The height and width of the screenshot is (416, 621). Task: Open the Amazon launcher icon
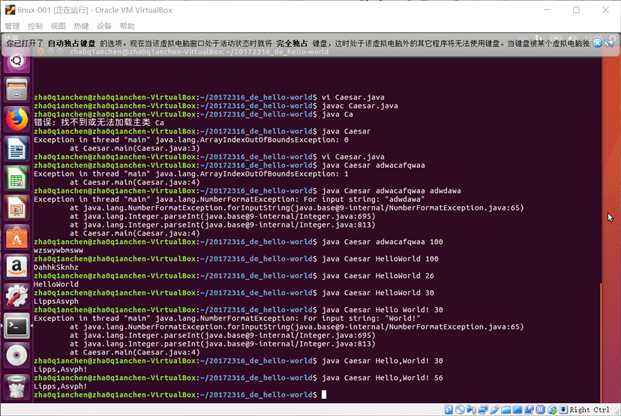(16, 266)
